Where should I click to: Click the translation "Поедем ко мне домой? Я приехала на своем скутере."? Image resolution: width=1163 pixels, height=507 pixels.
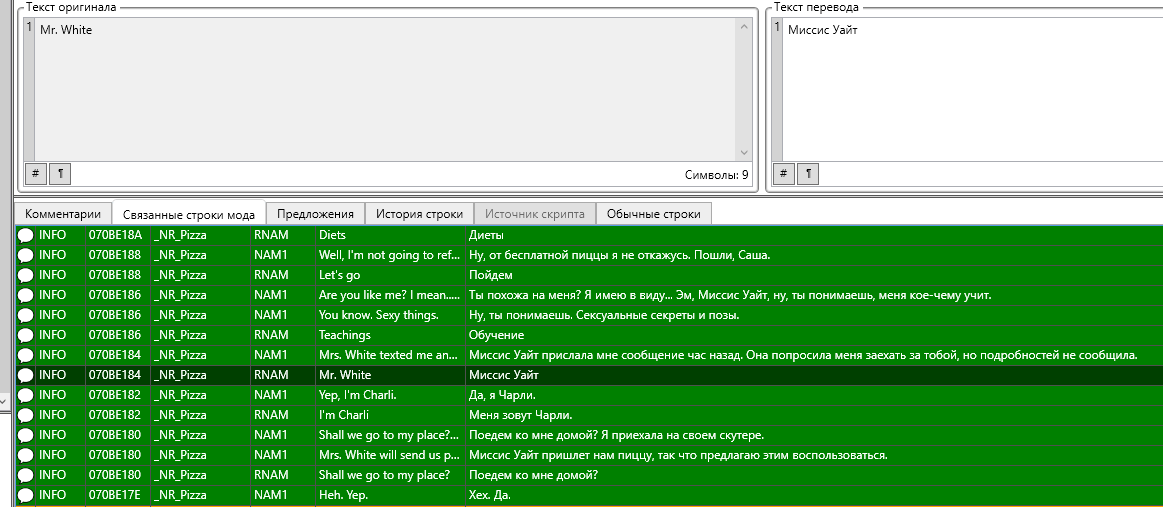click(x=616, y=435)
